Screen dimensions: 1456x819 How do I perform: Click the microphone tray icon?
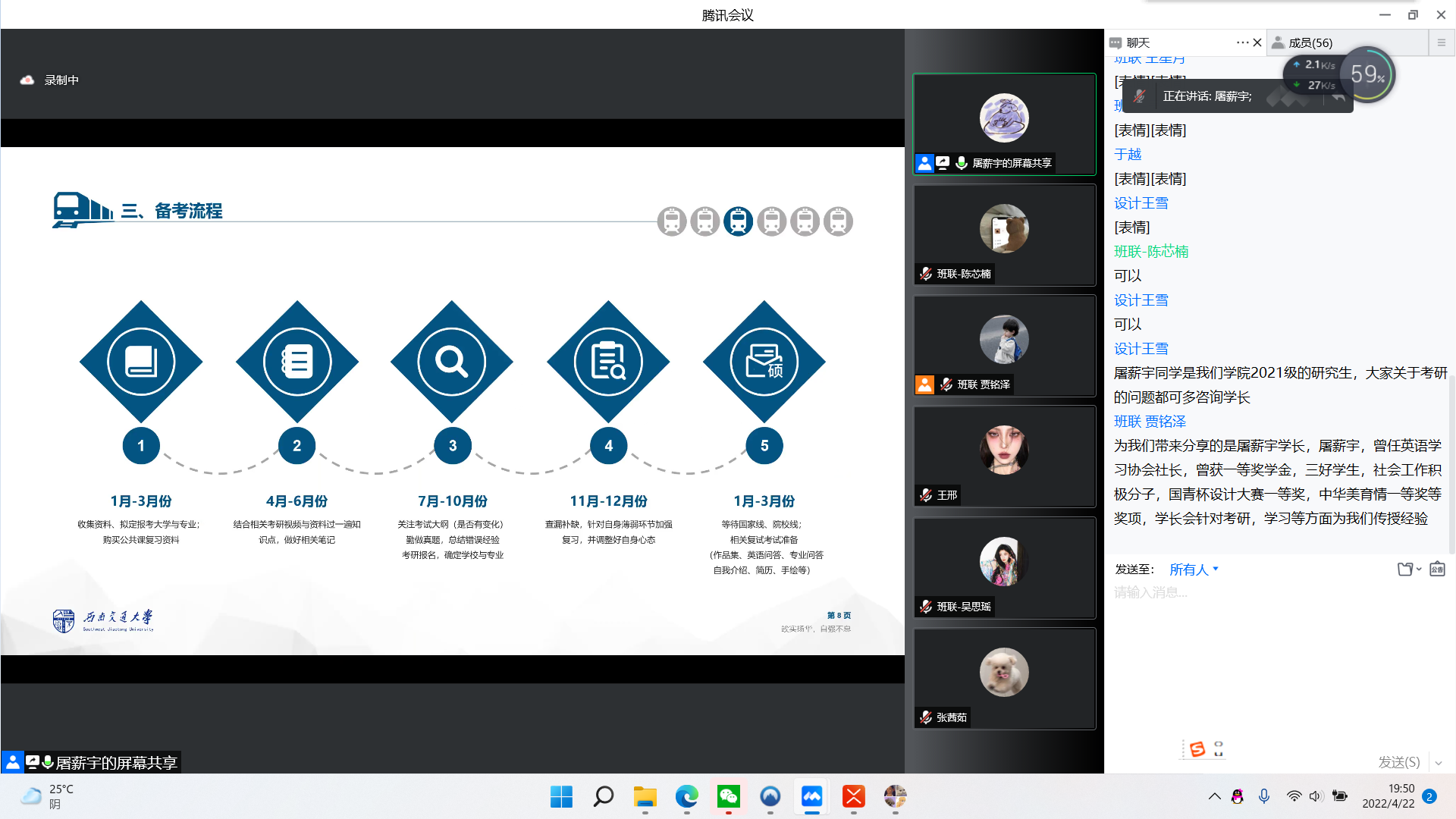(x=1264, y=796)
